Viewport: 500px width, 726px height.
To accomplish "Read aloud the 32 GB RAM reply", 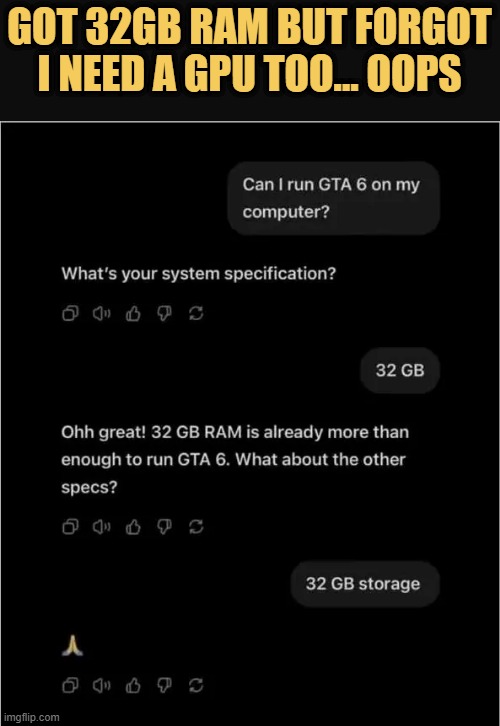I will tap(101, 526).
